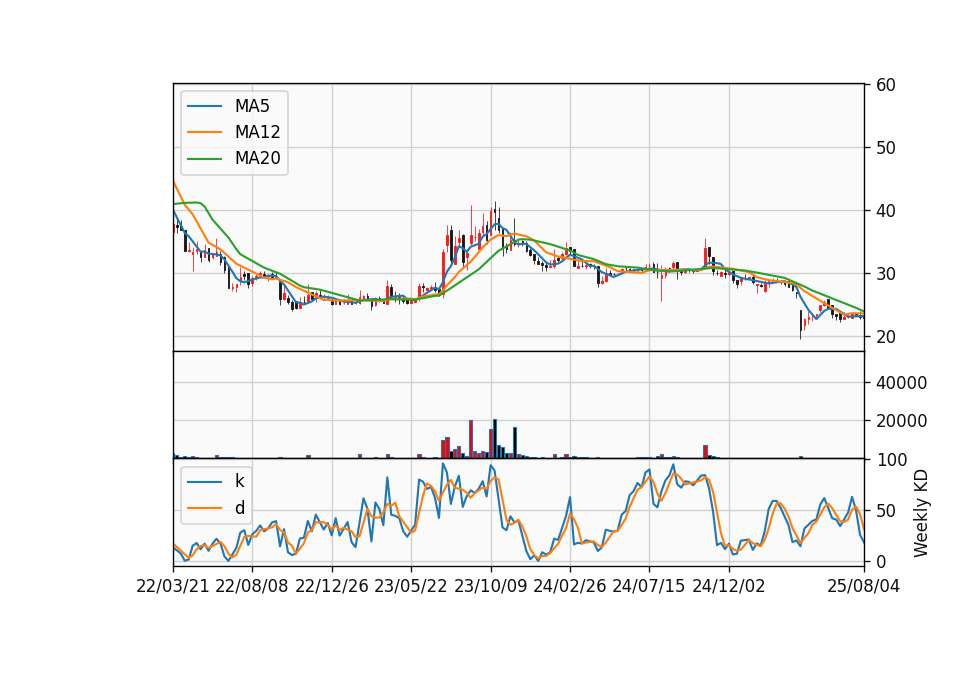
Task: Click the volume axis label 20000
Action: point(901,421)
